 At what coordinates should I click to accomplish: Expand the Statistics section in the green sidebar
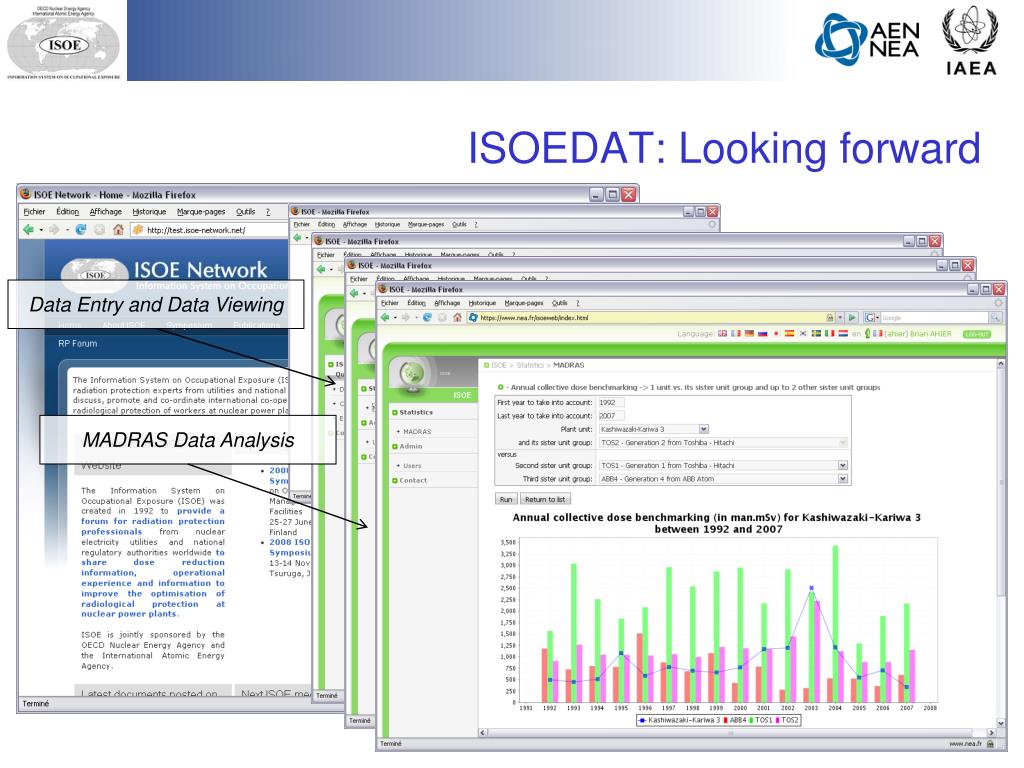coord(416,413)
